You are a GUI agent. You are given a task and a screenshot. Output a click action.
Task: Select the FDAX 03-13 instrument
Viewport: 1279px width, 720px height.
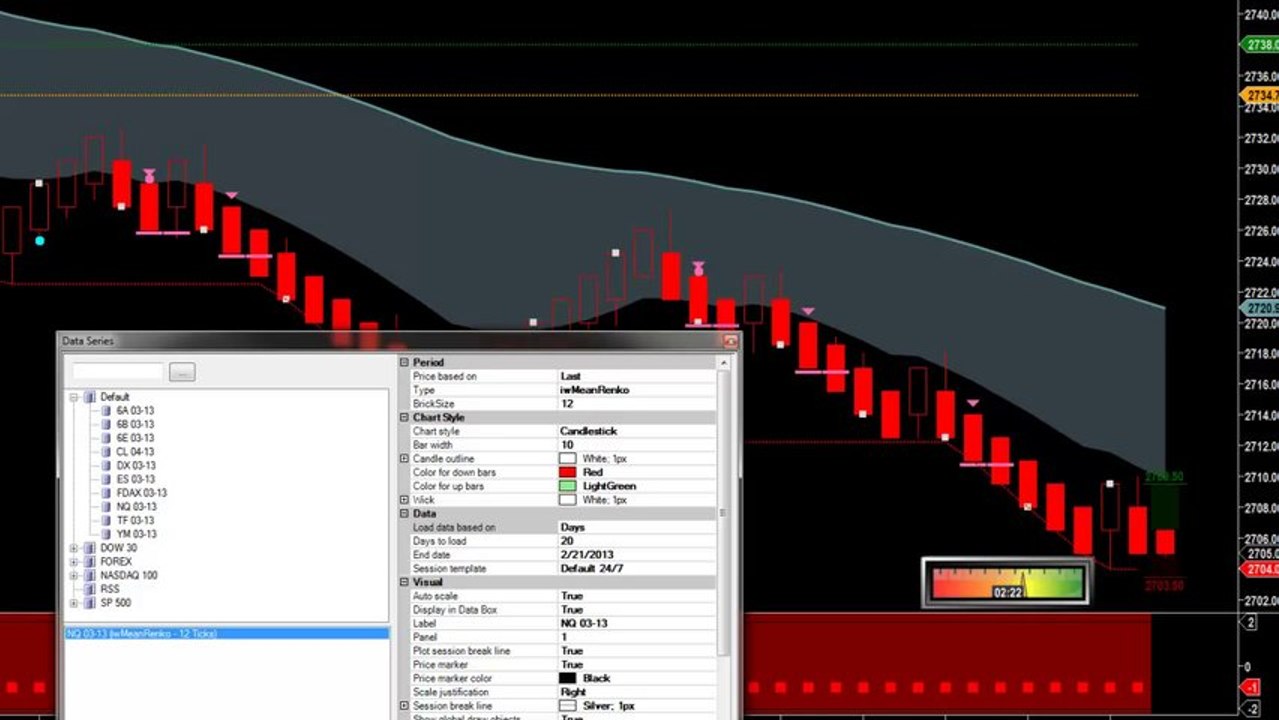[141, 493]
